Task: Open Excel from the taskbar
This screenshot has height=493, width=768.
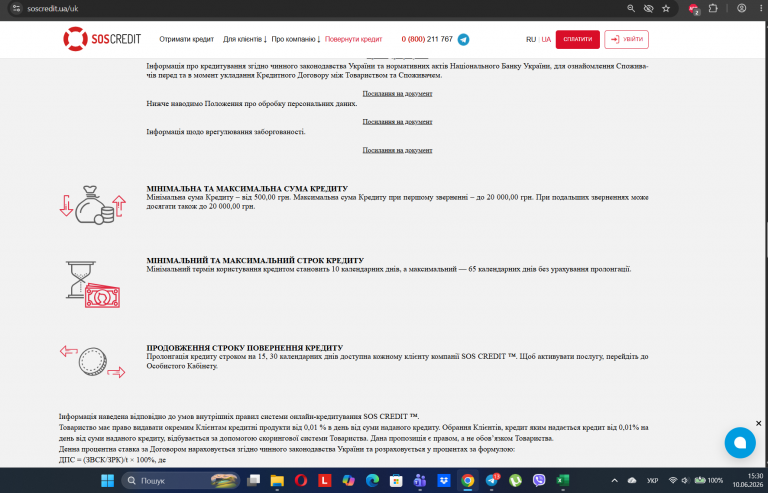Action: pyautogui.click(x=563, y=480)
